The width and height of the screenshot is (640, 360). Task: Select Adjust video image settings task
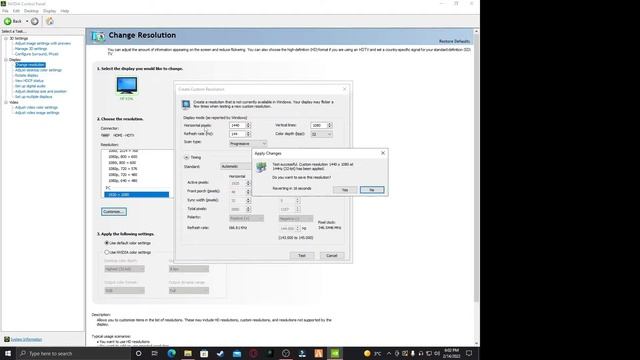coord(37,113)
